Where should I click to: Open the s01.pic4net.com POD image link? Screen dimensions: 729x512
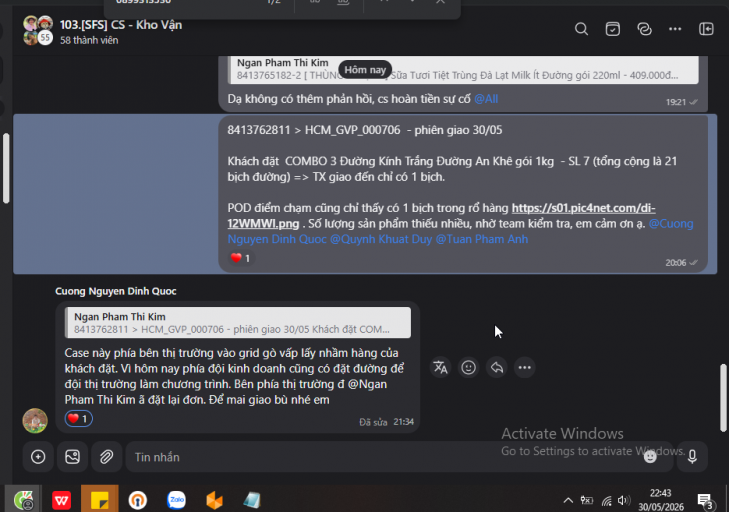pyautogui.click(x=441, y=216)
